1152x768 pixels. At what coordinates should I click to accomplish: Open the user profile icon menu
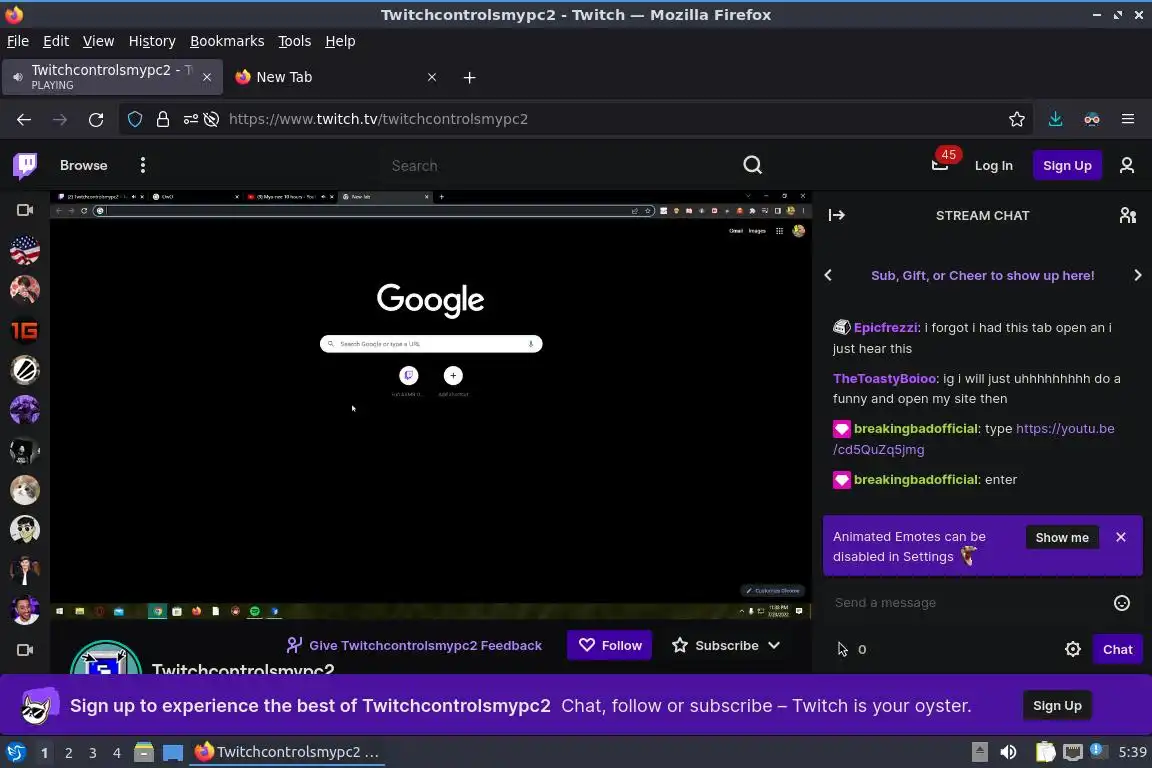[1126, 165]
